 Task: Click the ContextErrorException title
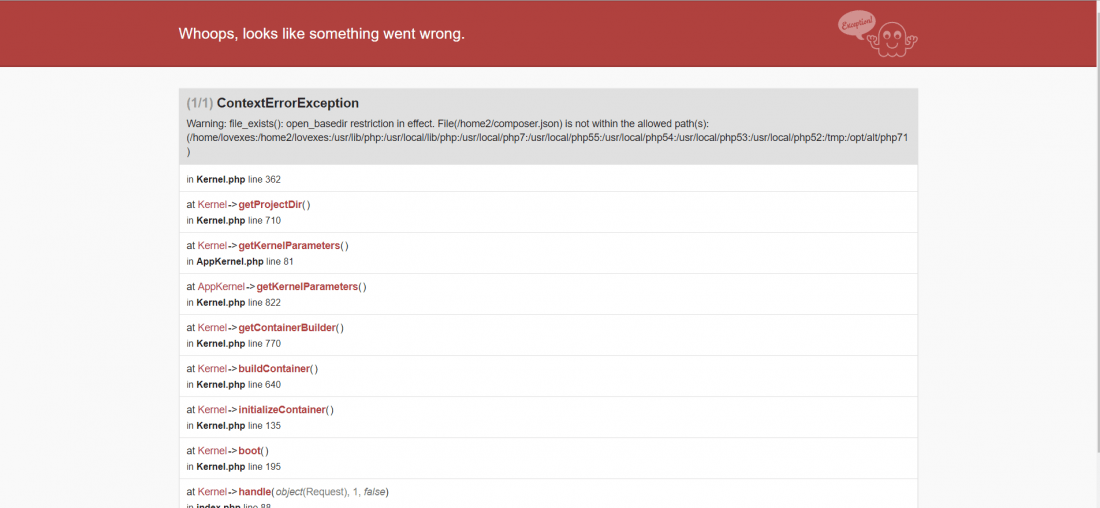coord(288,103)
